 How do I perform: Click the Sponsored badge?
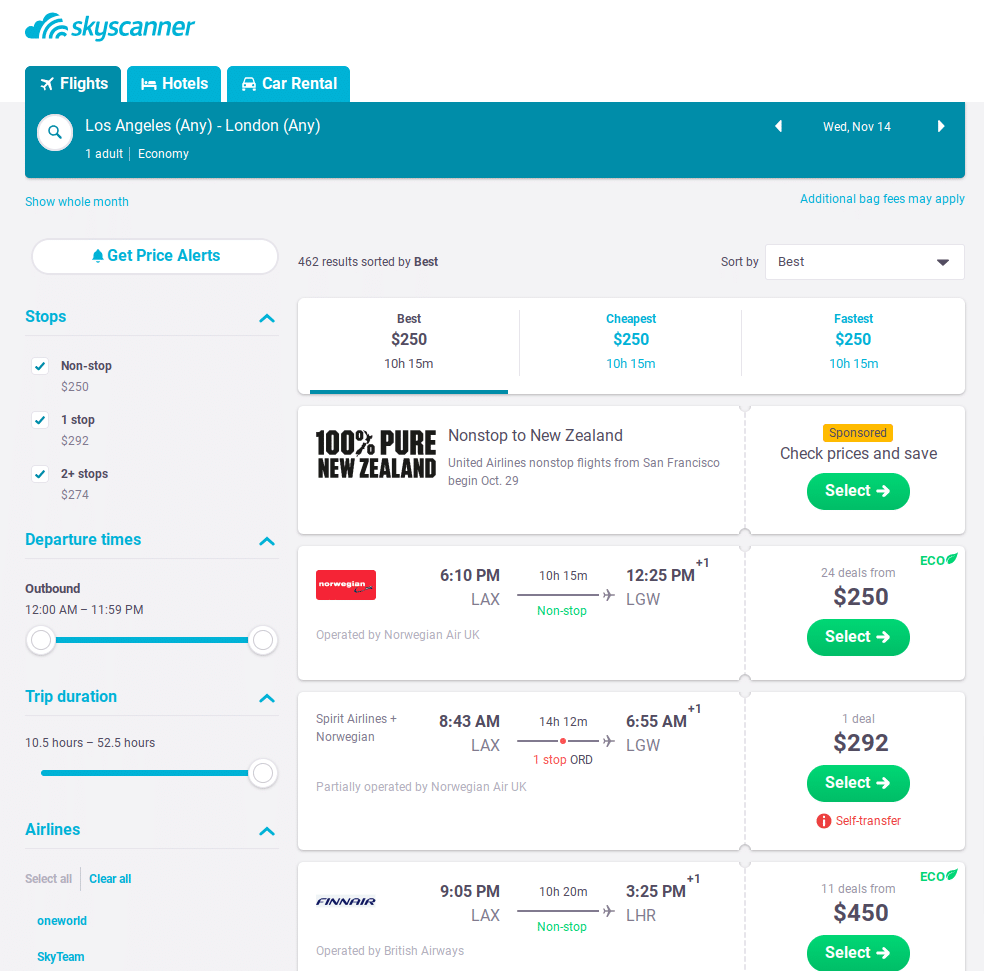858,432
